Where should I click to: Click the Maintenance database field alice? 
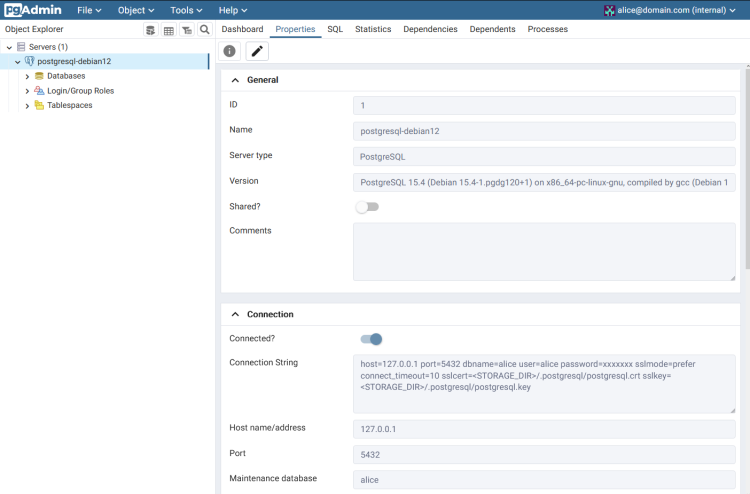pos(544,480)
